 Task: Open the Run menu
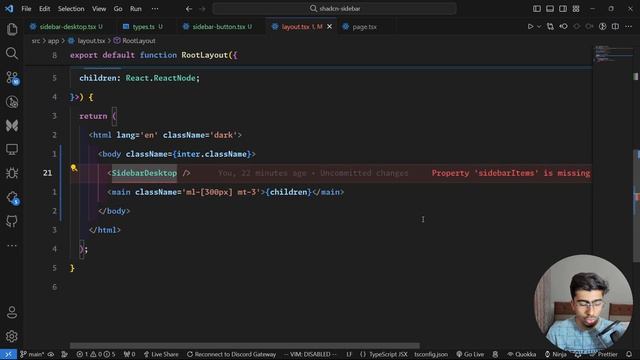pyautogui.click(x=136, y=9)
